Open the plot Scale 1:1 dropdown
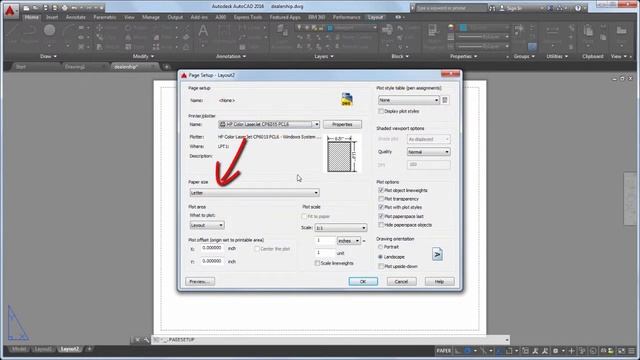 341,228
